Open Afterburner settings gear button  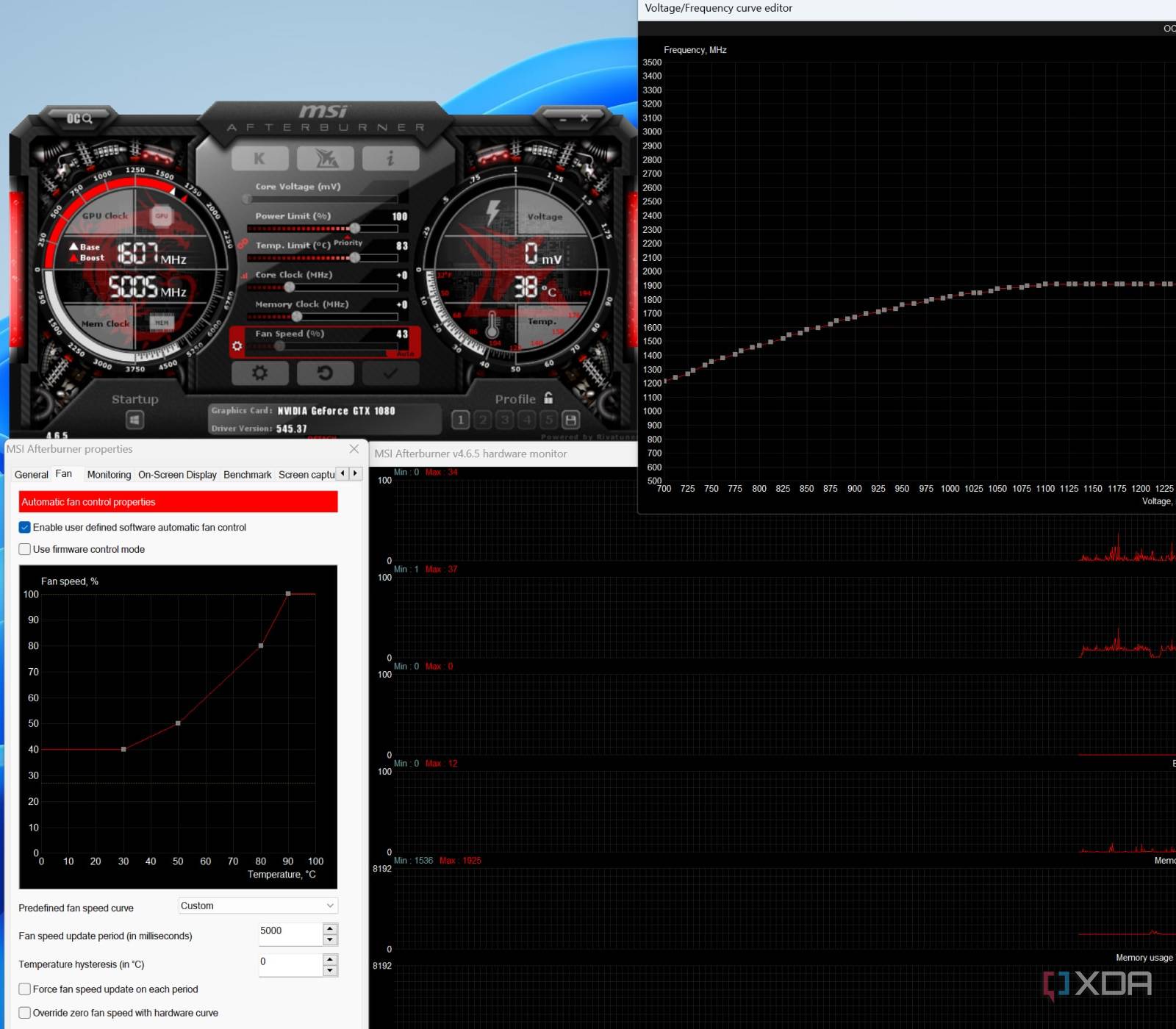[259, 373]
